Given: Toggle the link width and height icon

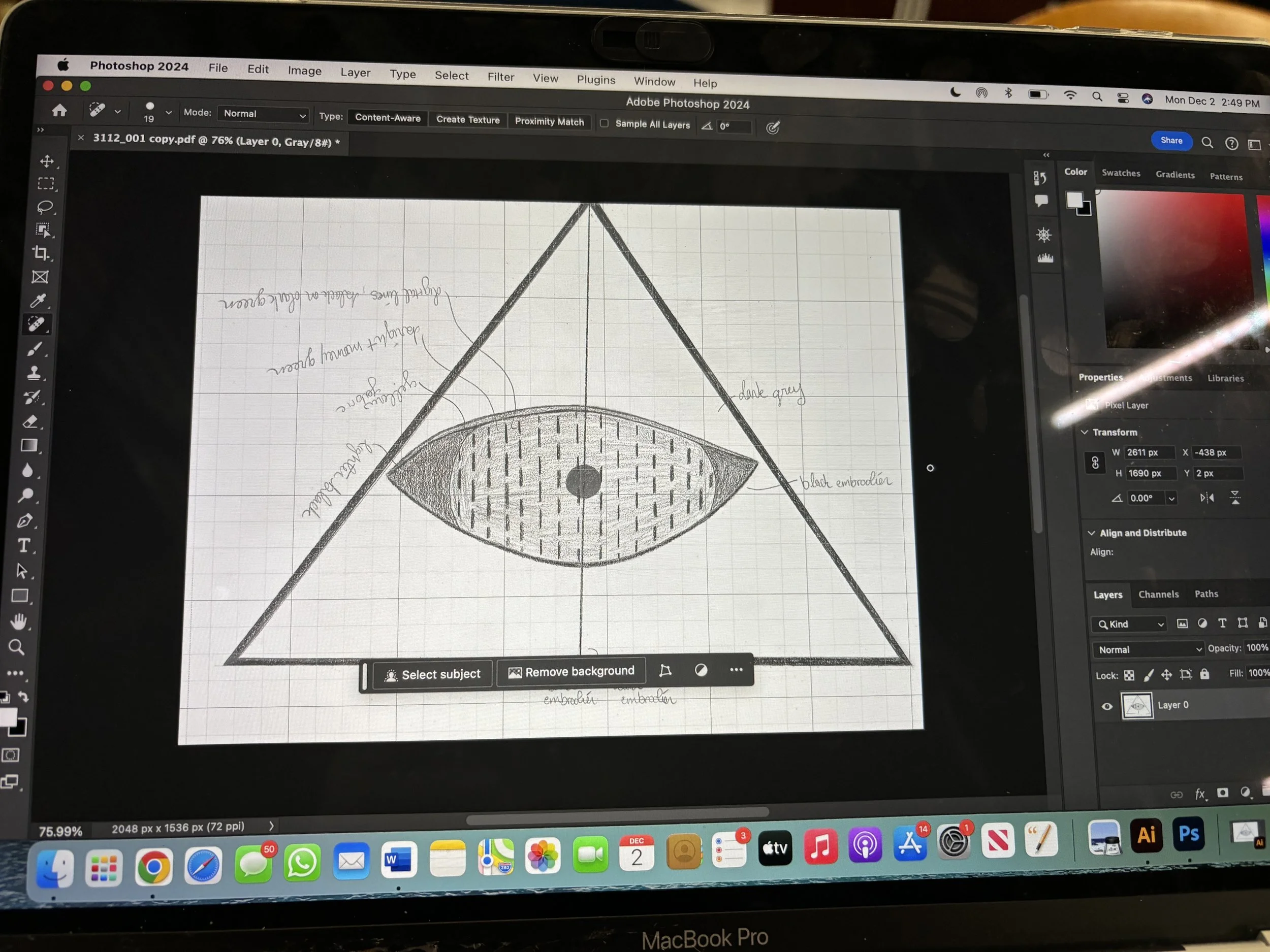Looking at the screenshot, I should [1095, 463].
